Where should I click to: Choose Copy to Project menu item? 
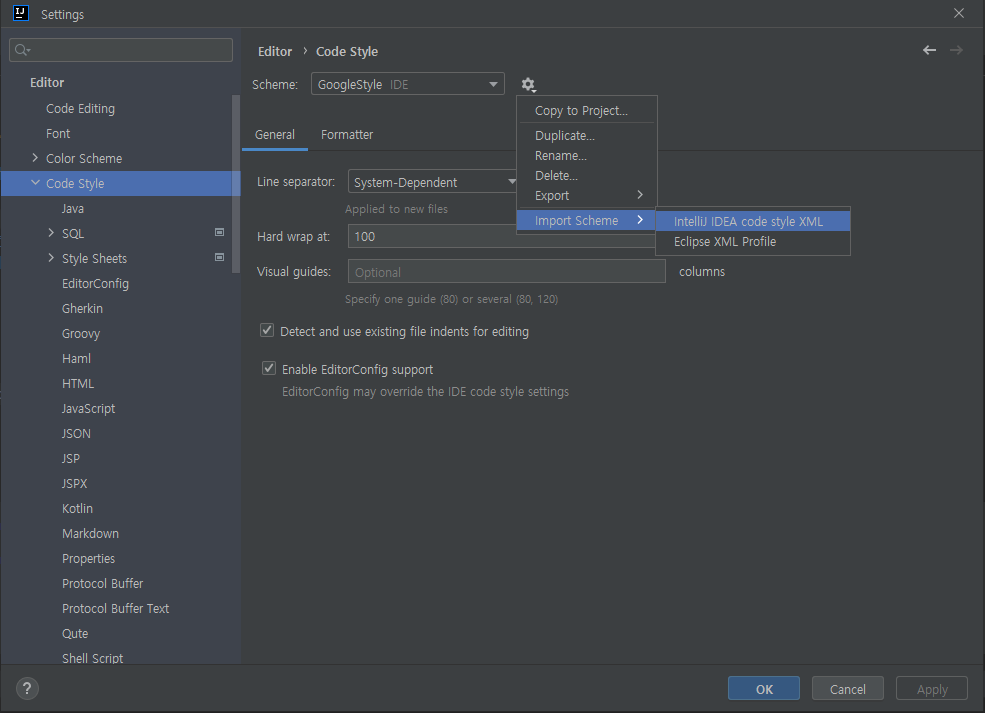[587, 111]
